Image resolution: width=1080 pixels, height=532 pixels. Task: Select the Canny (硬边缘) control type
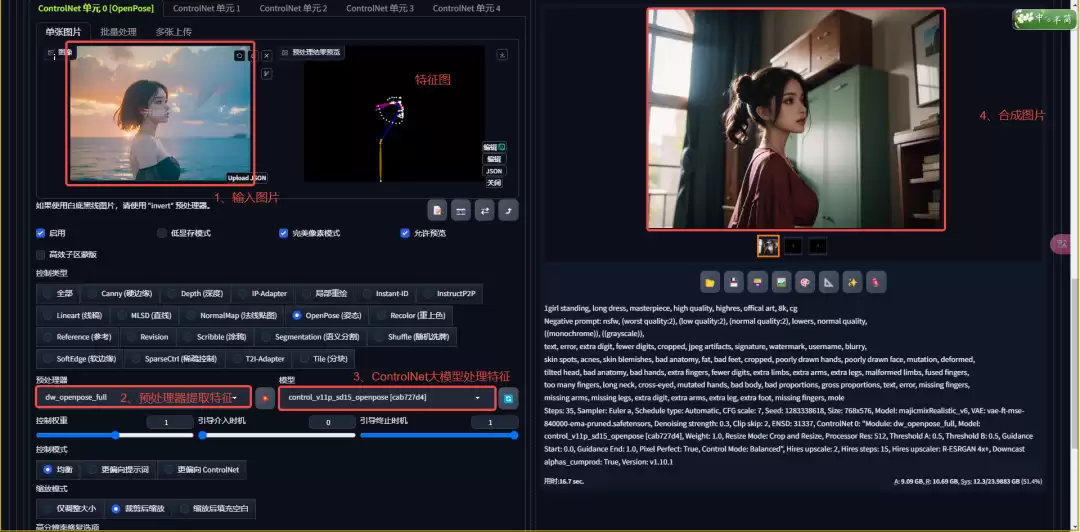click(x=91, y=293)
